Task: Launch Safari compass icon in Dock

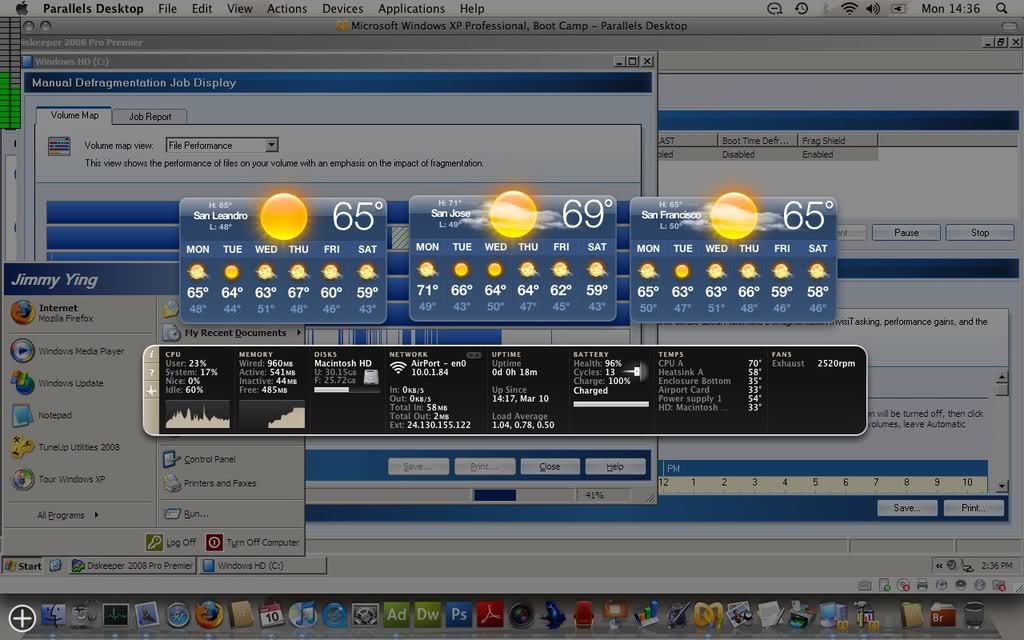Action: pos(178,616)
